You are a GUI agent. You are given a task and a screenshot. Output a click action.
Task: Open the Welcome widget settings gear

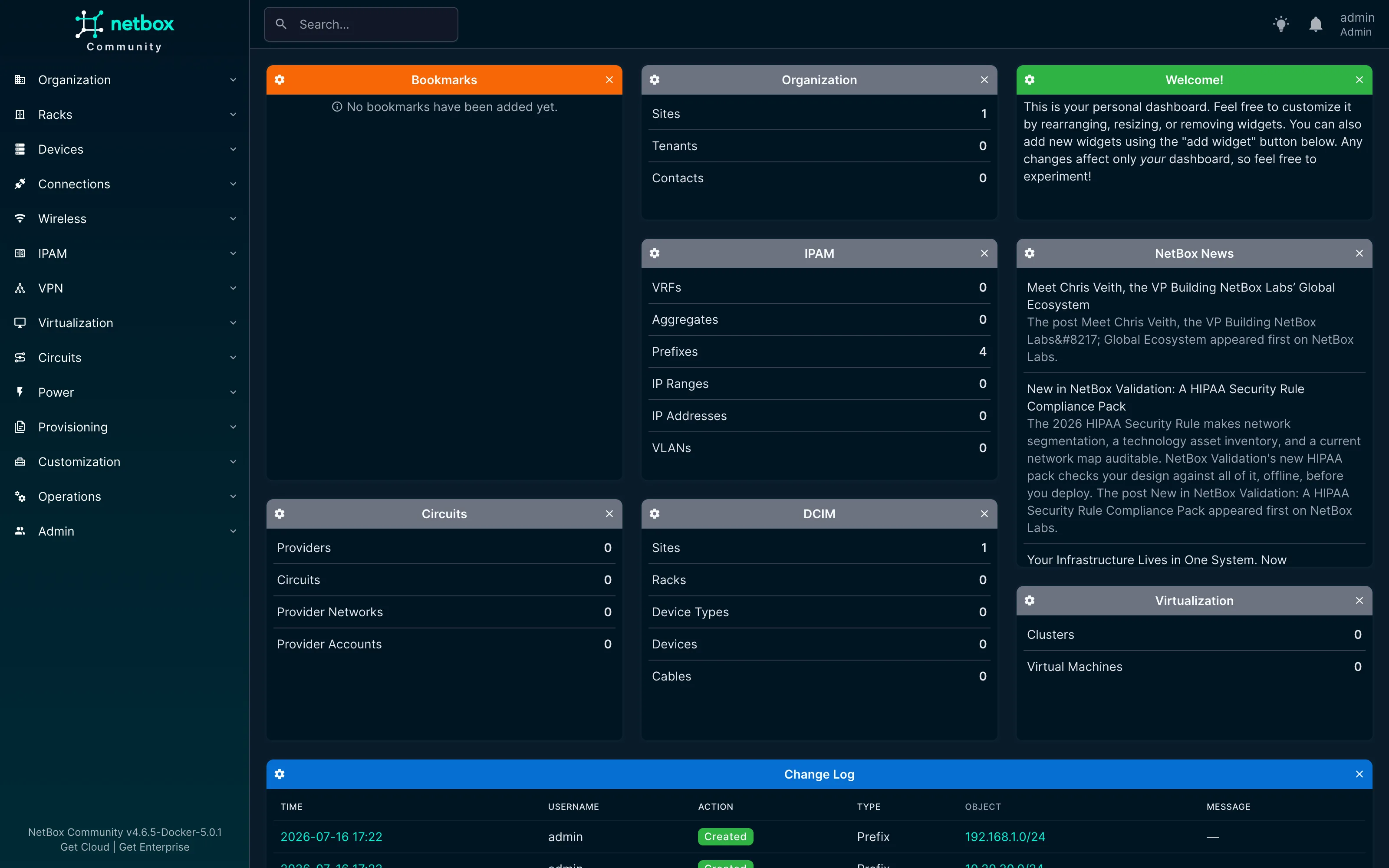tap(1030, 80)
